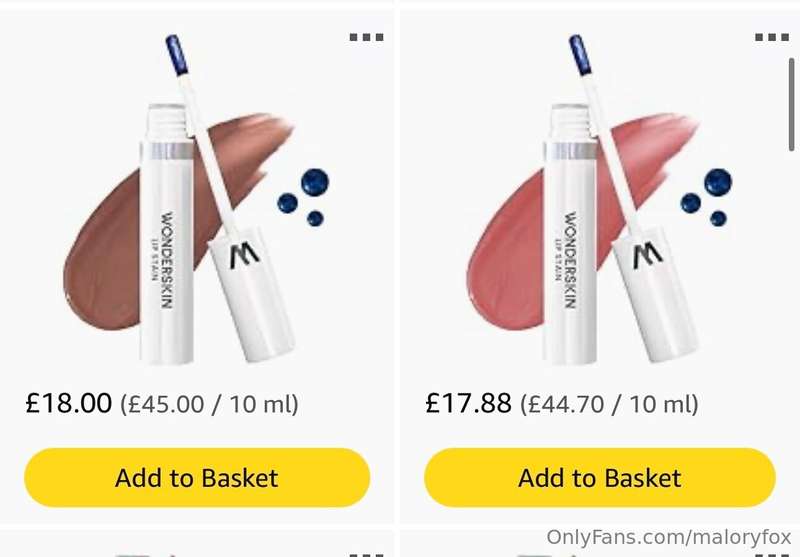Click the W logo cap on pink product

655,293
